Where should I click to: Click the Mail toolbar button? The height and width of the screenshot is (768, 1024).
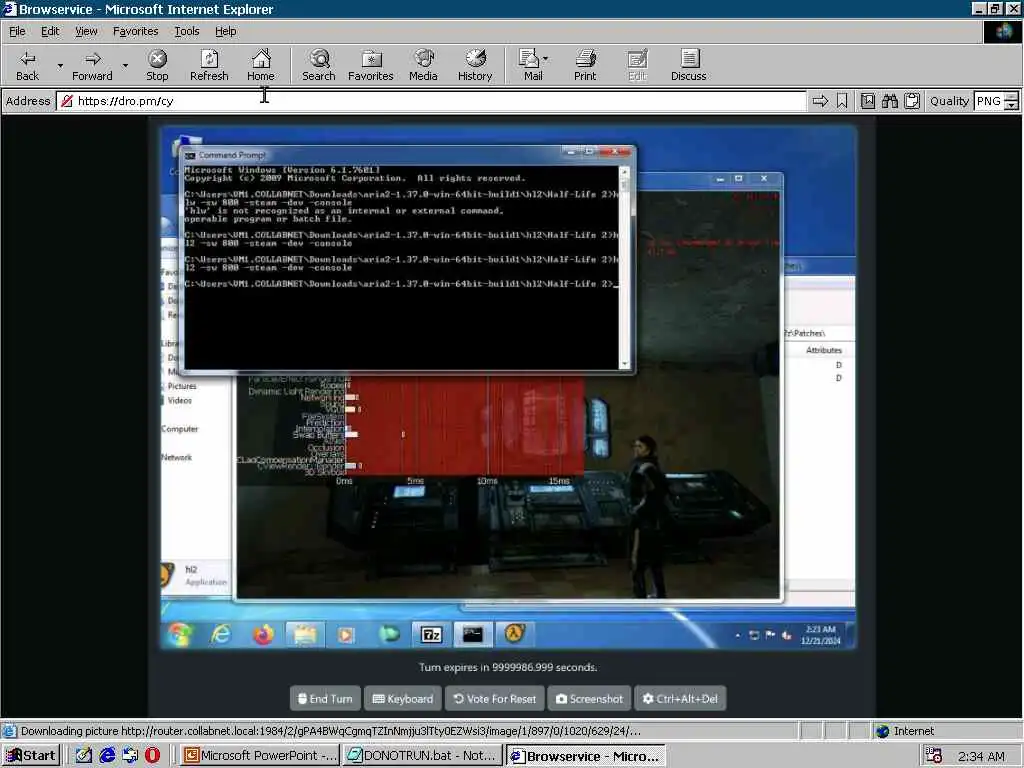click(x=531, y=65)
